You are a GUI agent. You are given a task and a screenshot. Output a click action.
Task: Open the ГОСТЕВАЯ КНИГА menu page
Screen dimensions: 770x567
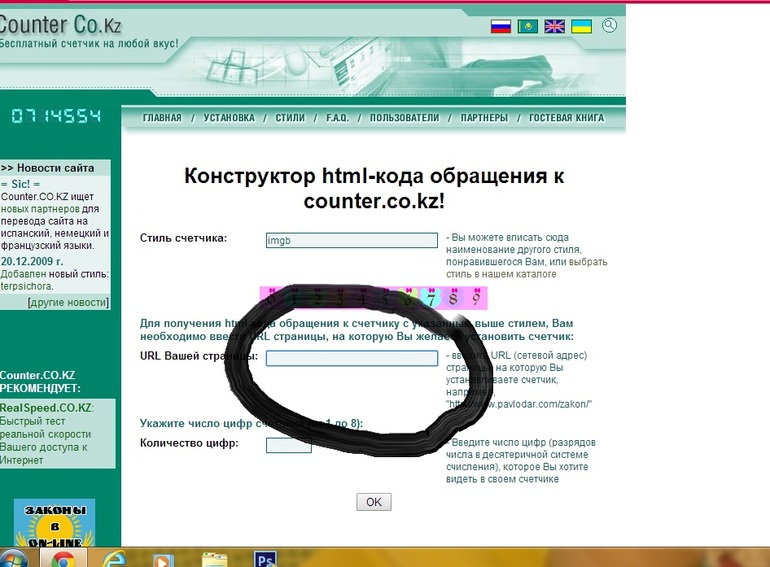(566, 118)
